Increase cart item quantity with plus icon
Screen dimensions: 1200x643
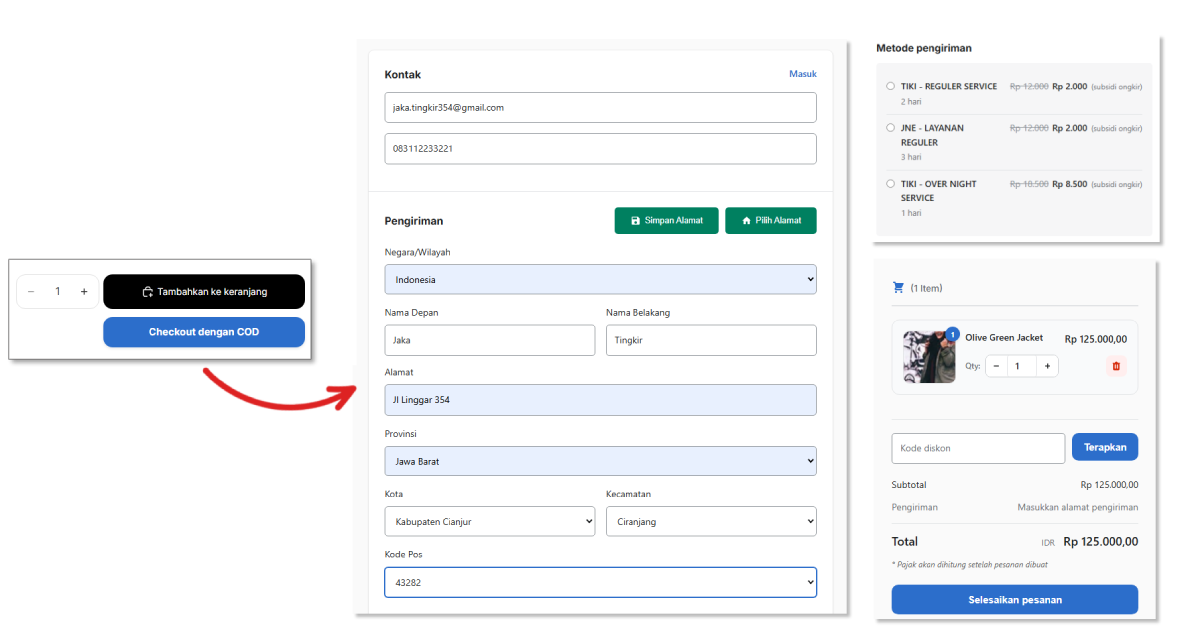(1046, 366)
